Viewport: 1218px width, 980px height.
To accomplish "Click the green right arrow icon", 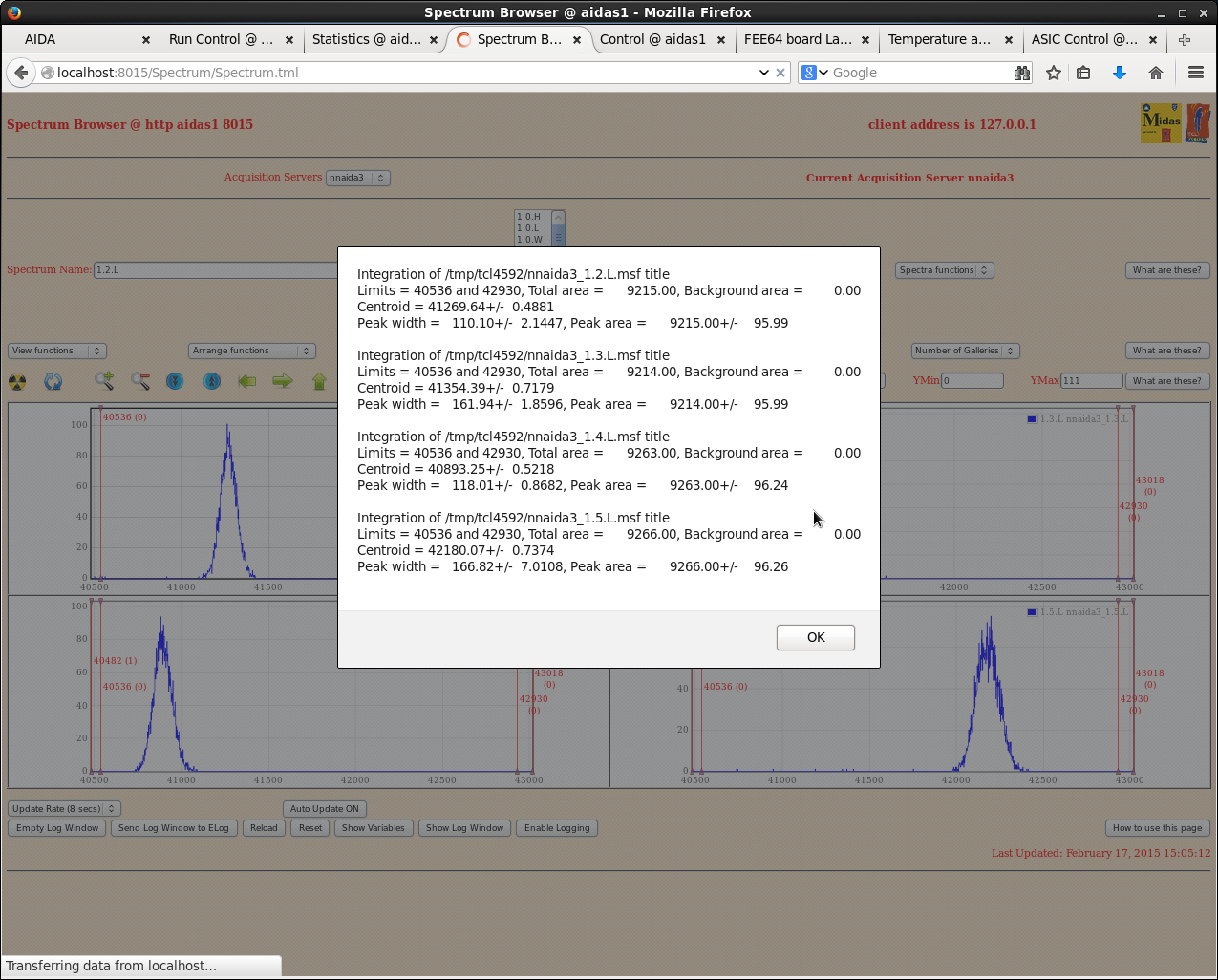I will tap(283, 381).
